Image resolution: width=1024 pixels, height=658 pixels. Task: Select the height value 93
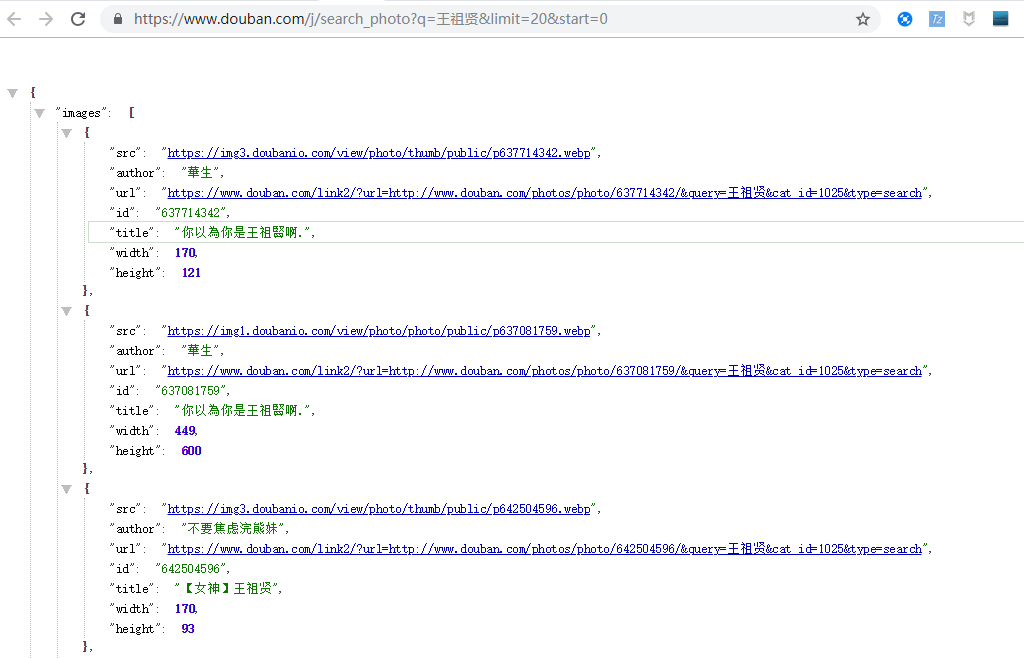tap(188, 629)
